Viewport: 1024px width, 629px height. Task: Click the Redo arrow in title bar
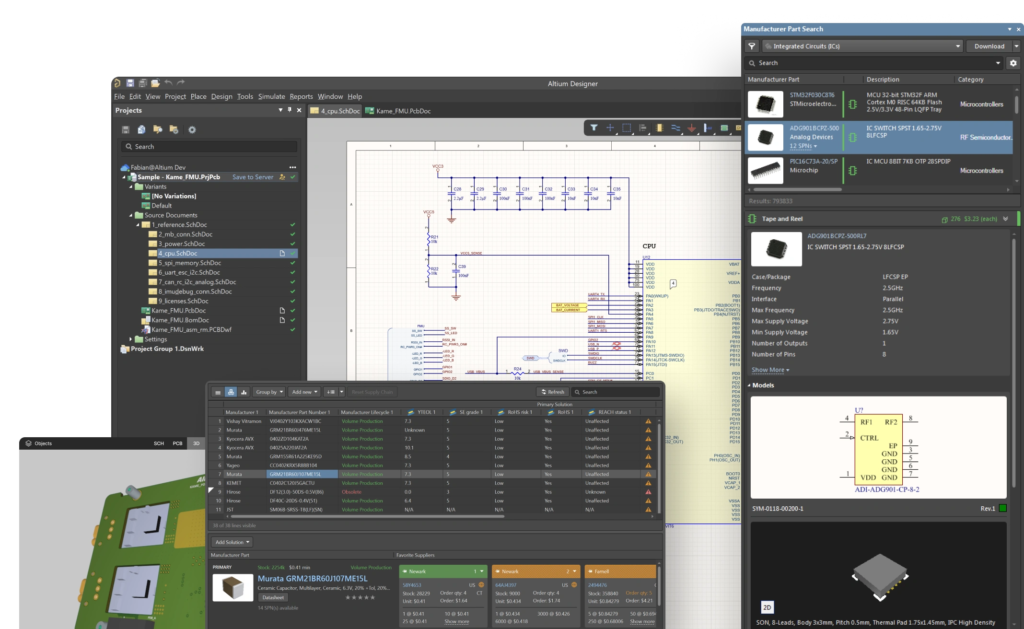[181, 83]
